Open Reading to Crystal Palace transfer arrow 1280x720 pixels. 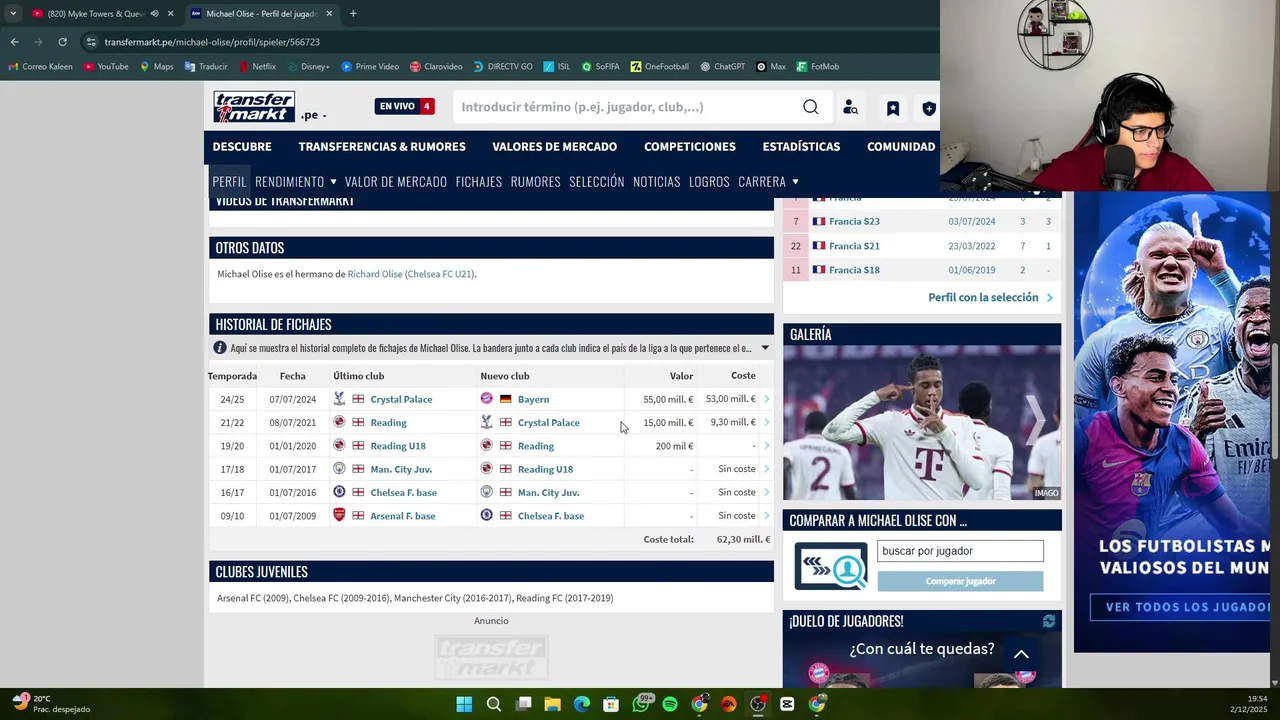click(x=766, y=422)
